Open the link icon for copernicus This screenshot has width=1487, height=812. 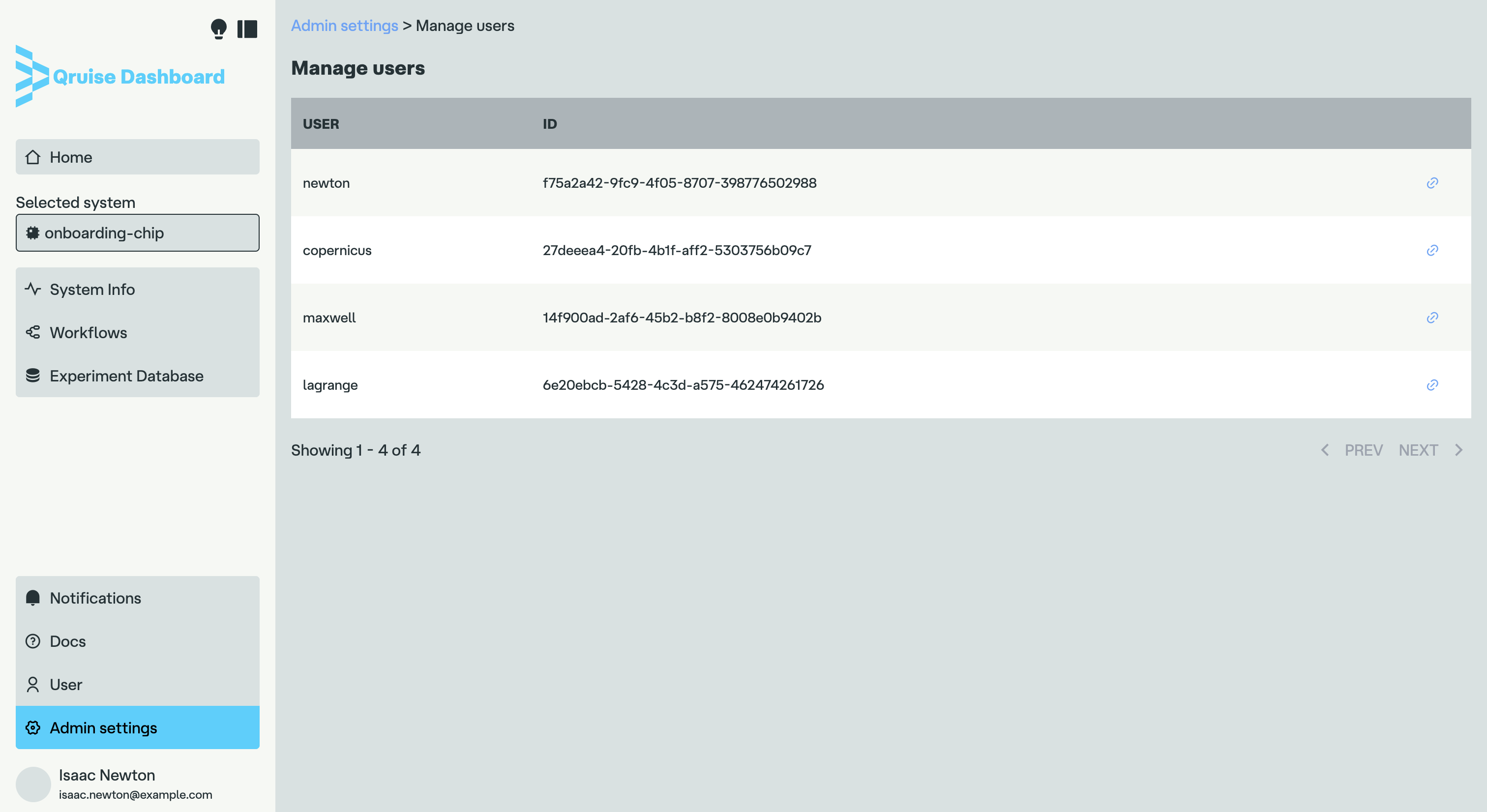[x=1432, y=251]
